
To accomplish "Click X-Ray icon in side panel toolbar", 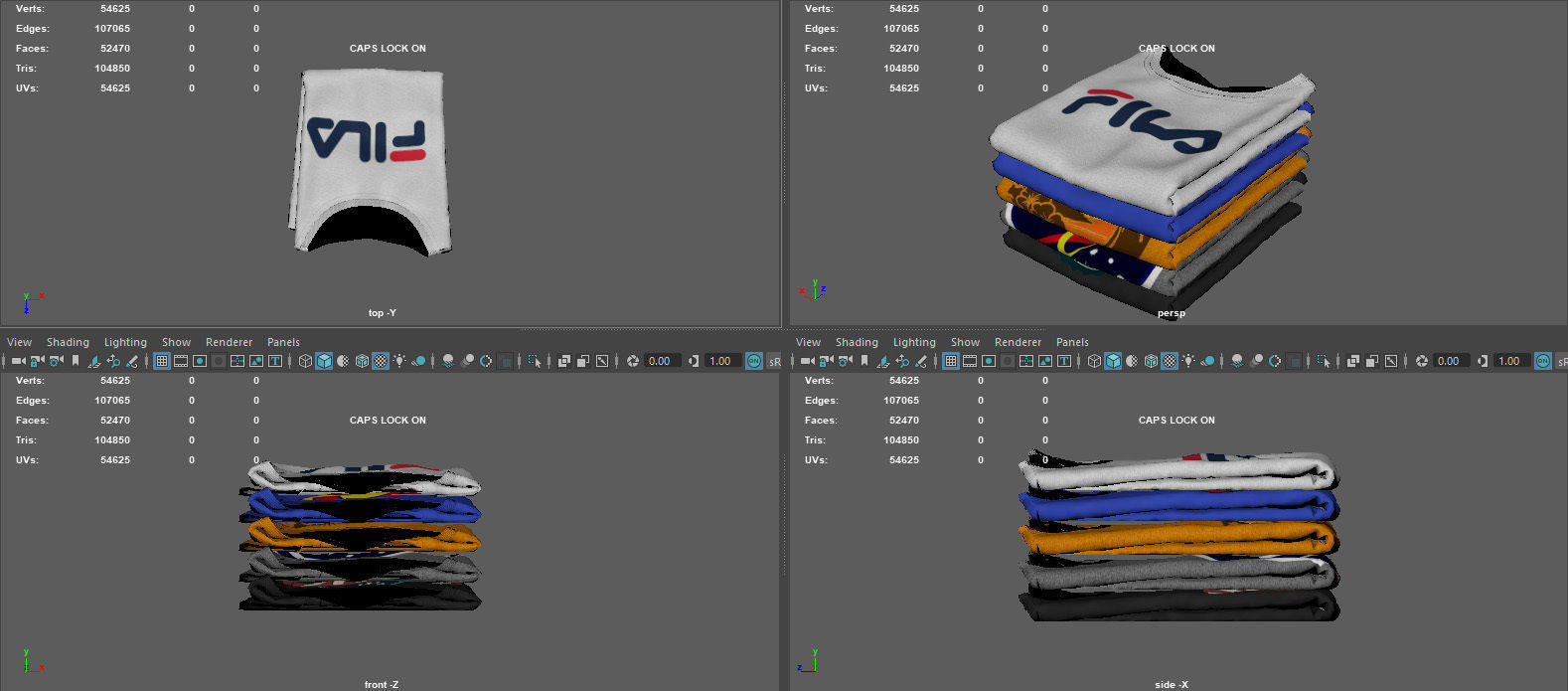I will (x=1352, y=361).
